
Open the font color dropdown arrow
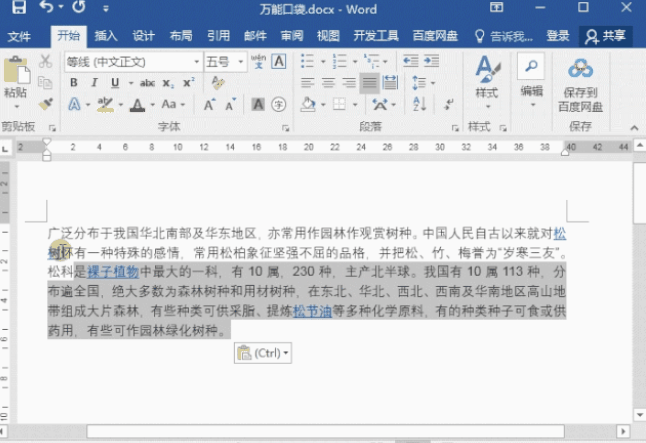152,105
